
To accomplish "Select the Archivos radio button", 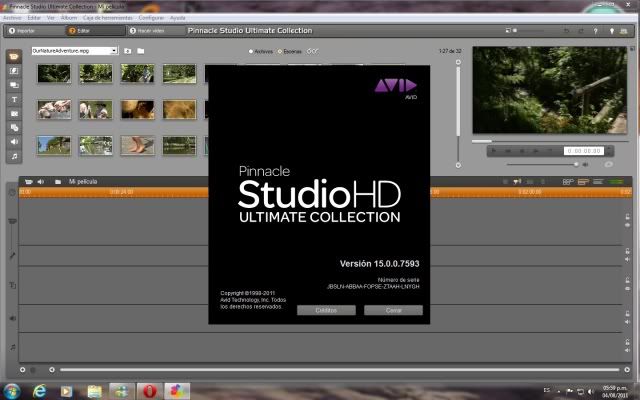I will coord(251,51).
